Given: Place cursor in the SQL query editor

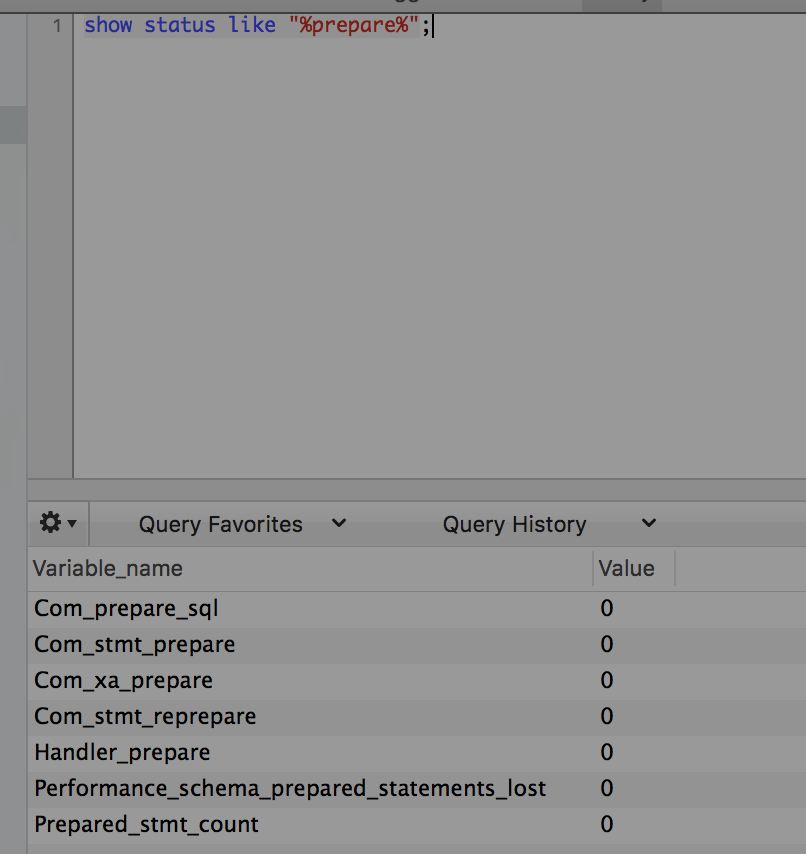Looking at the screenshot, I should 439,245.
